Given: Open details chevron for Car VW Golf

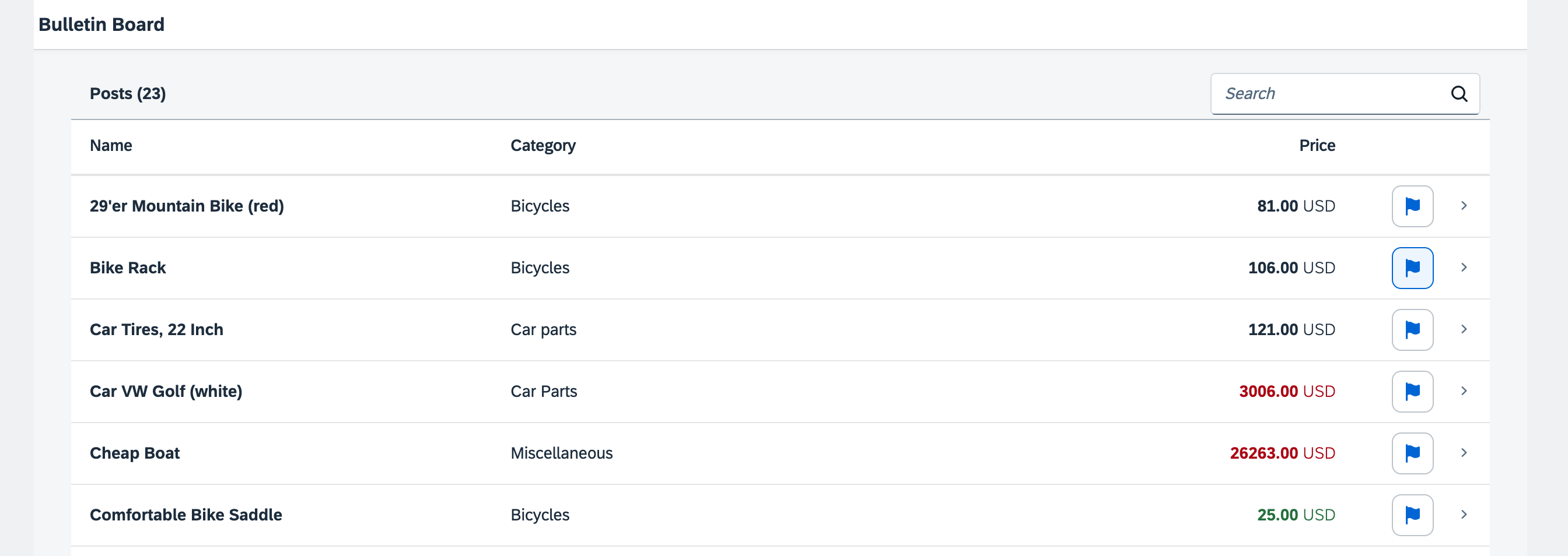Looking at the screenshot, I should point(1464,391).
